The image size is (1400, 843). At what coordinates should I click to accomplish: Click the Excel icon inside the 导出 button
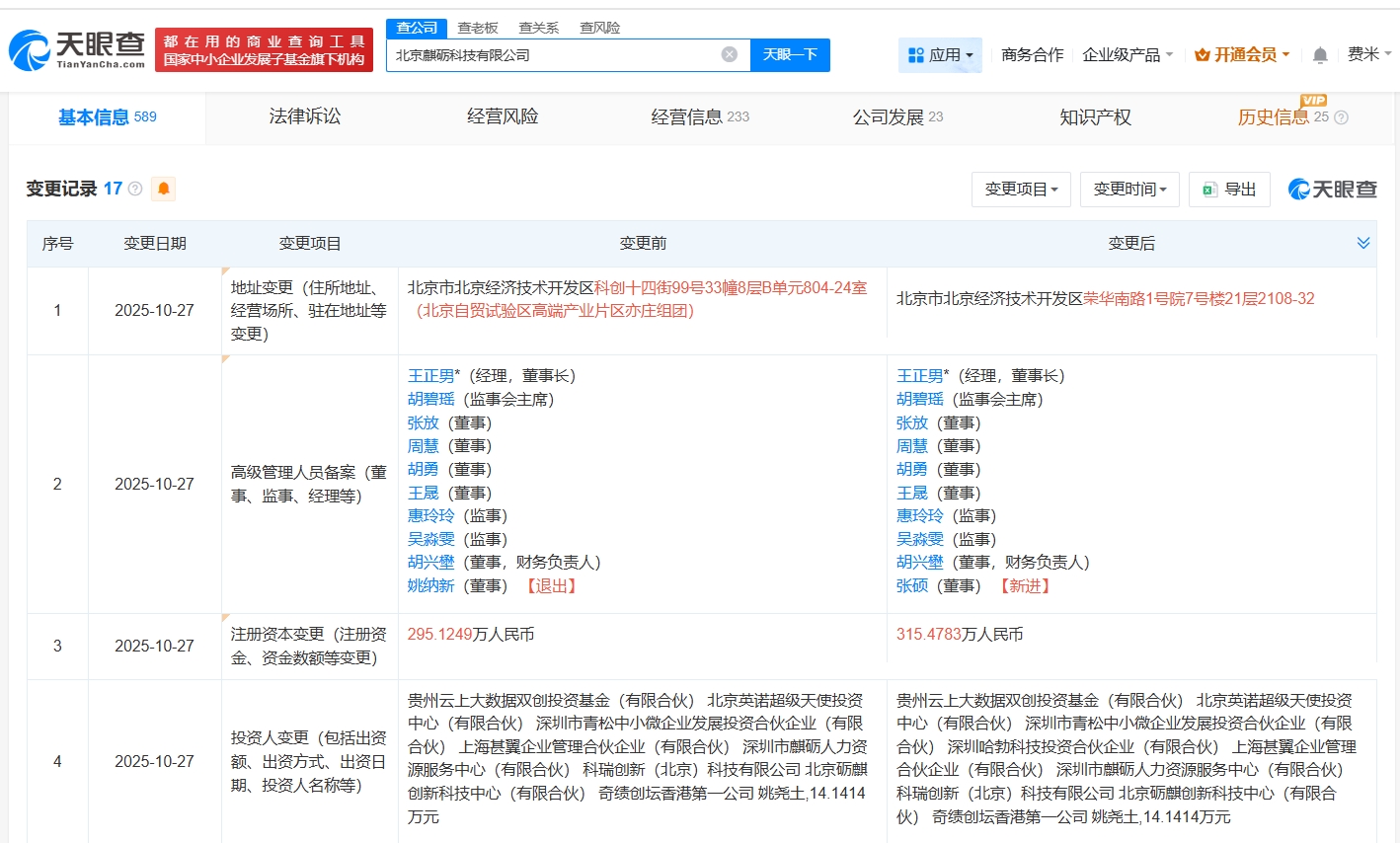point(1211,190)
